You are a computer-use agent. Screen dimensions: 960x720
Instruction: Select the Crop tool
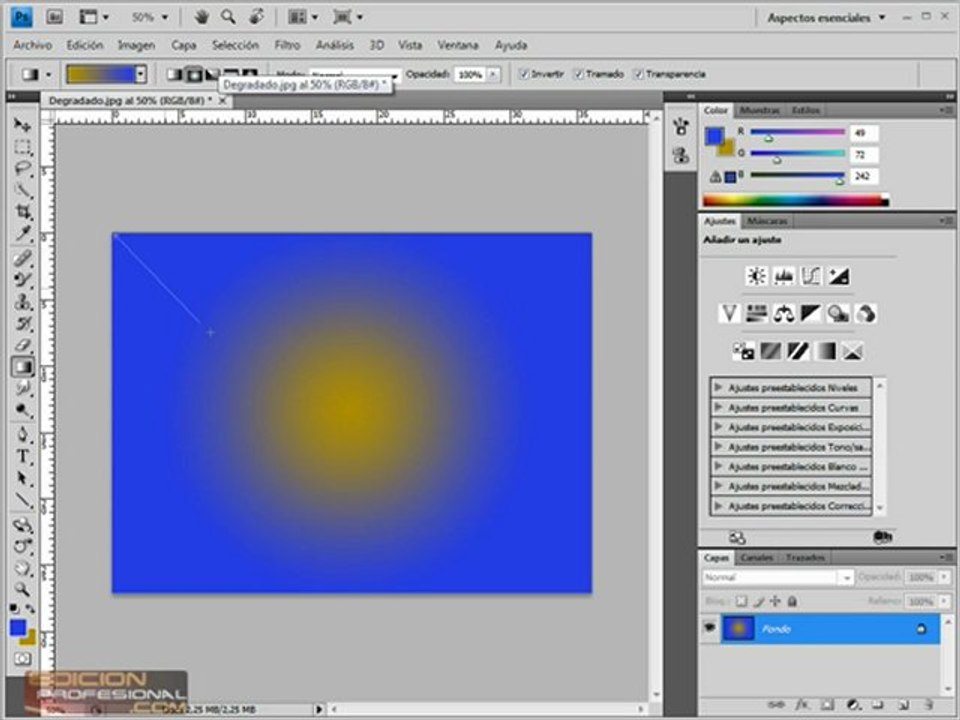pos(23,212)
